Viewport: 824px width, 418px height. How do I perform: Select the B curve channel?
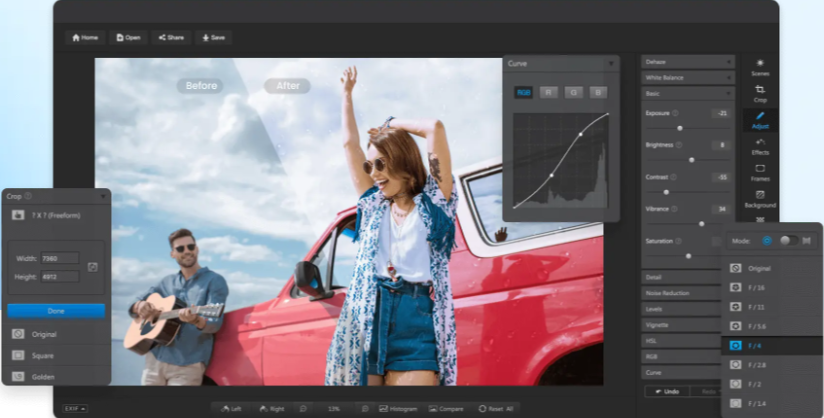[x=598, y=93]
